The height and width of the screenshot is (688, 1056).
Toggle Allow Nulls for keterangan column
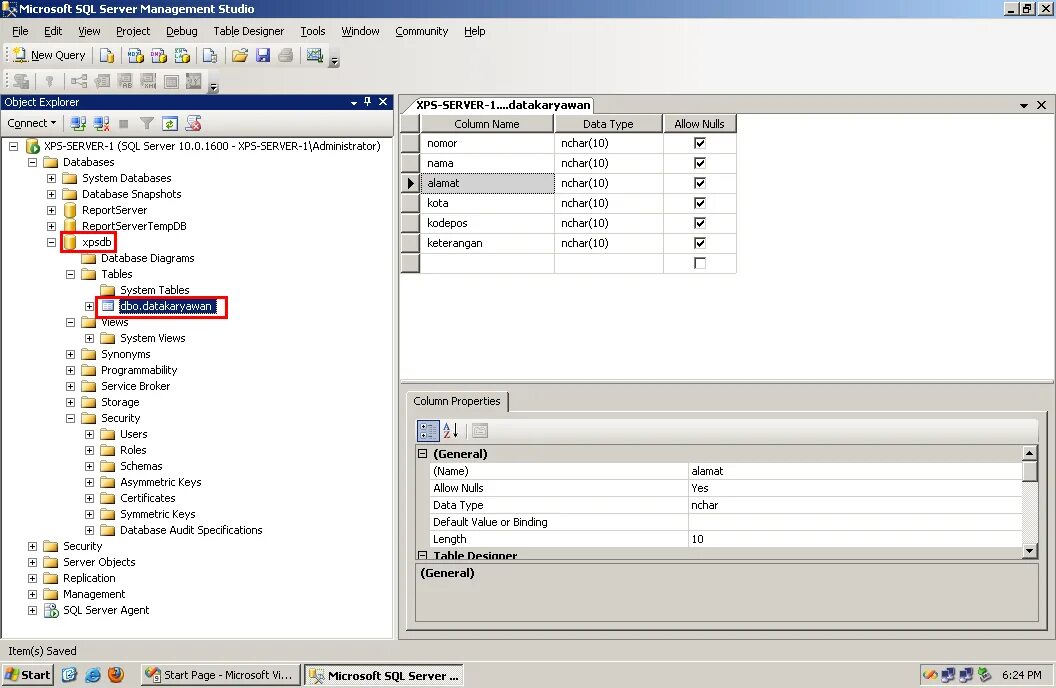(x=700, y=243)
